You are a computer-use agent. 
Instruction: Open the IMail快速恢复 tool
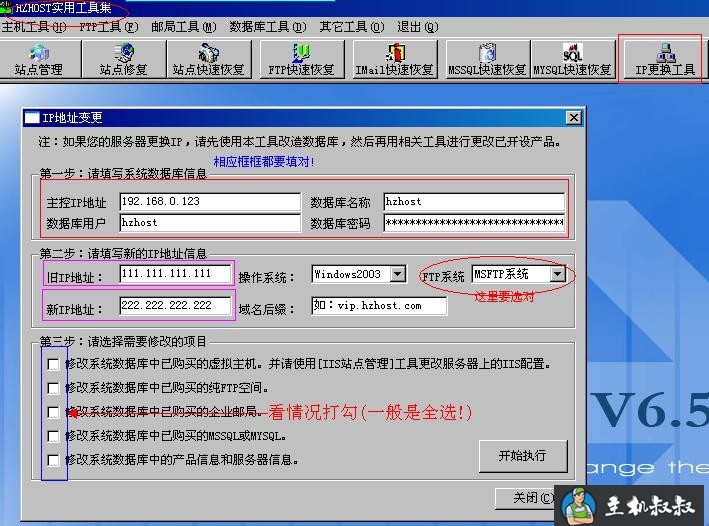[395, 60]
